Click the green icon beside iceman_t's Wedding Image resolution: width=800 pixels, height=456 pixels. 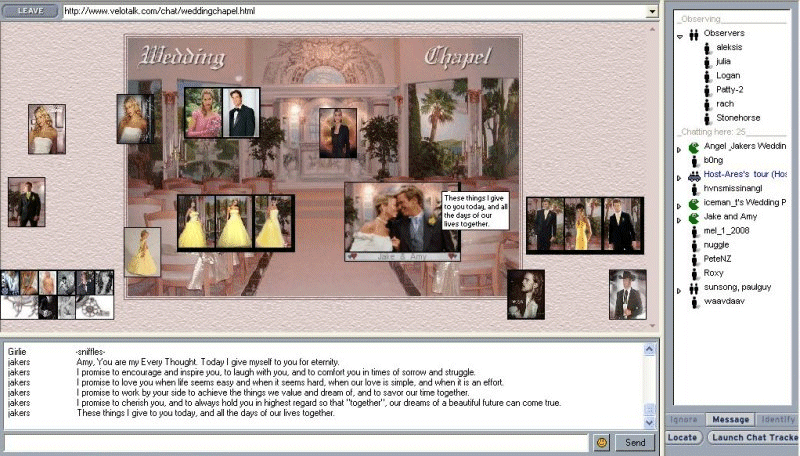(694, 203)
